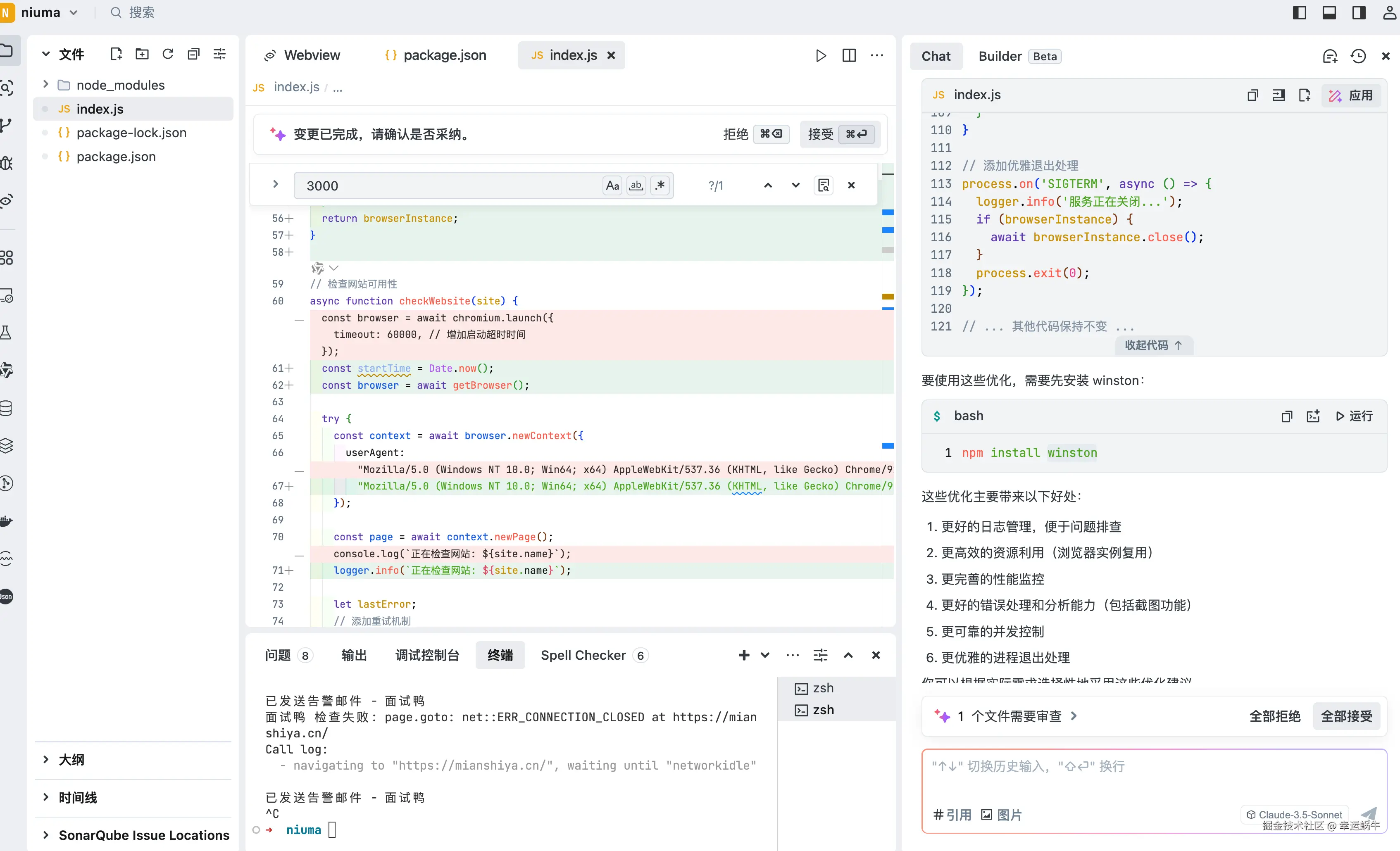Refresh the file explorer
The height and width of the screenshot is (851, 1400).
tap(168, 54)
